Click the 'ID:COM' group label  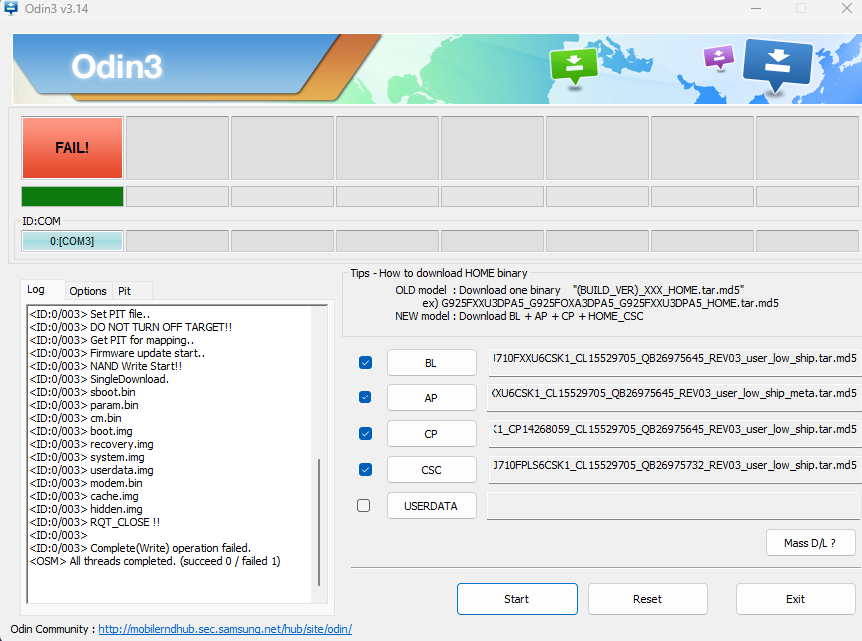[x=41, y=221]
